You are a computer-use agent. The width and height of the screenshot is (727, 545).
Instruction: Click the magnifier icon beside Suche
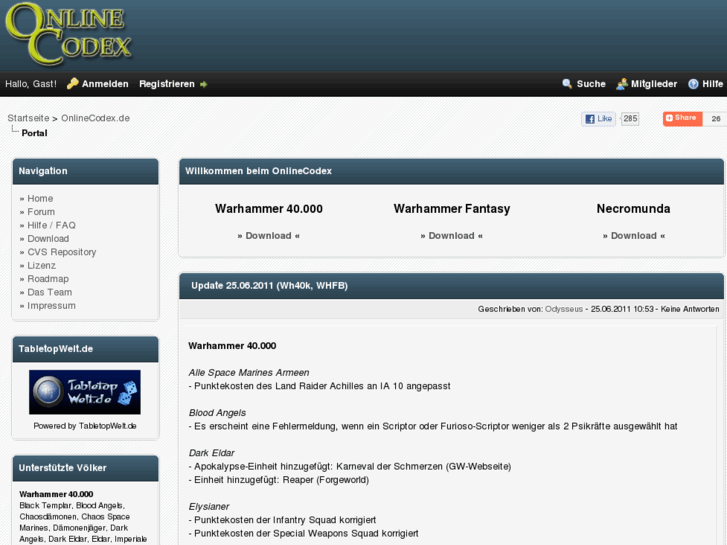coord(567,84)
